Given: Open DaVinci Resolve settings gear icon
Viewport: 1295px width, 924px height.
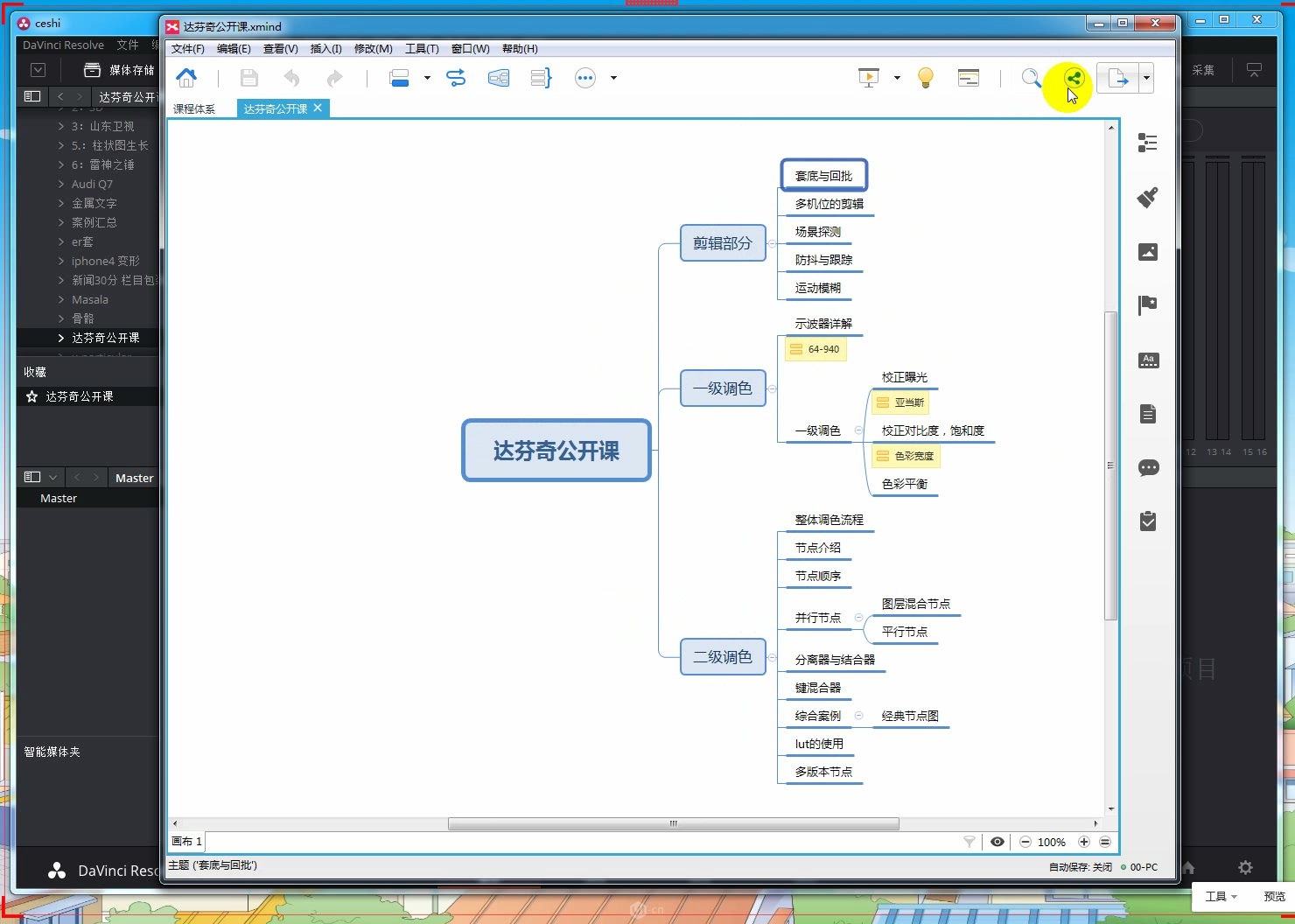Looking at the screenshot, I should click(1245, 868).
